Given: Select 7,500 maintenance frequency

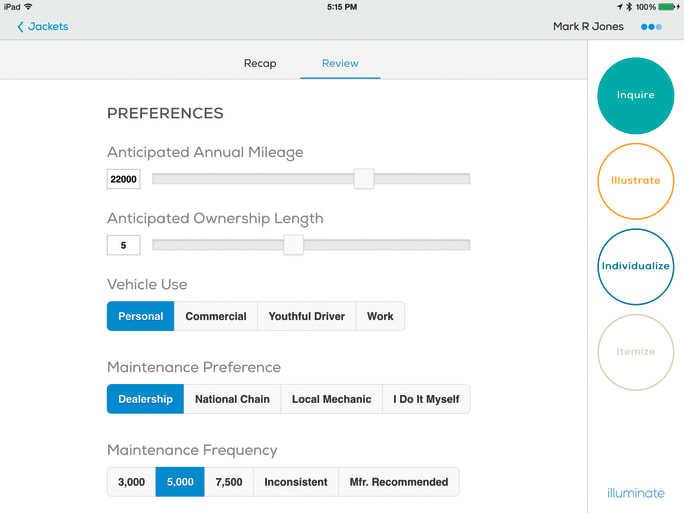Looking at the screenshot, I should [x=229, y=482].
